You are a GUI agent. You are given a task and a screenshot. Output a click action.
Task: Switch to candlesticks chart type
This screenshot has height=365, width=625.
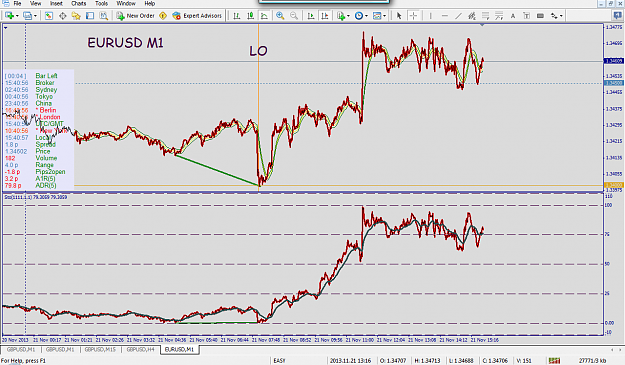[x=250, y=16]
